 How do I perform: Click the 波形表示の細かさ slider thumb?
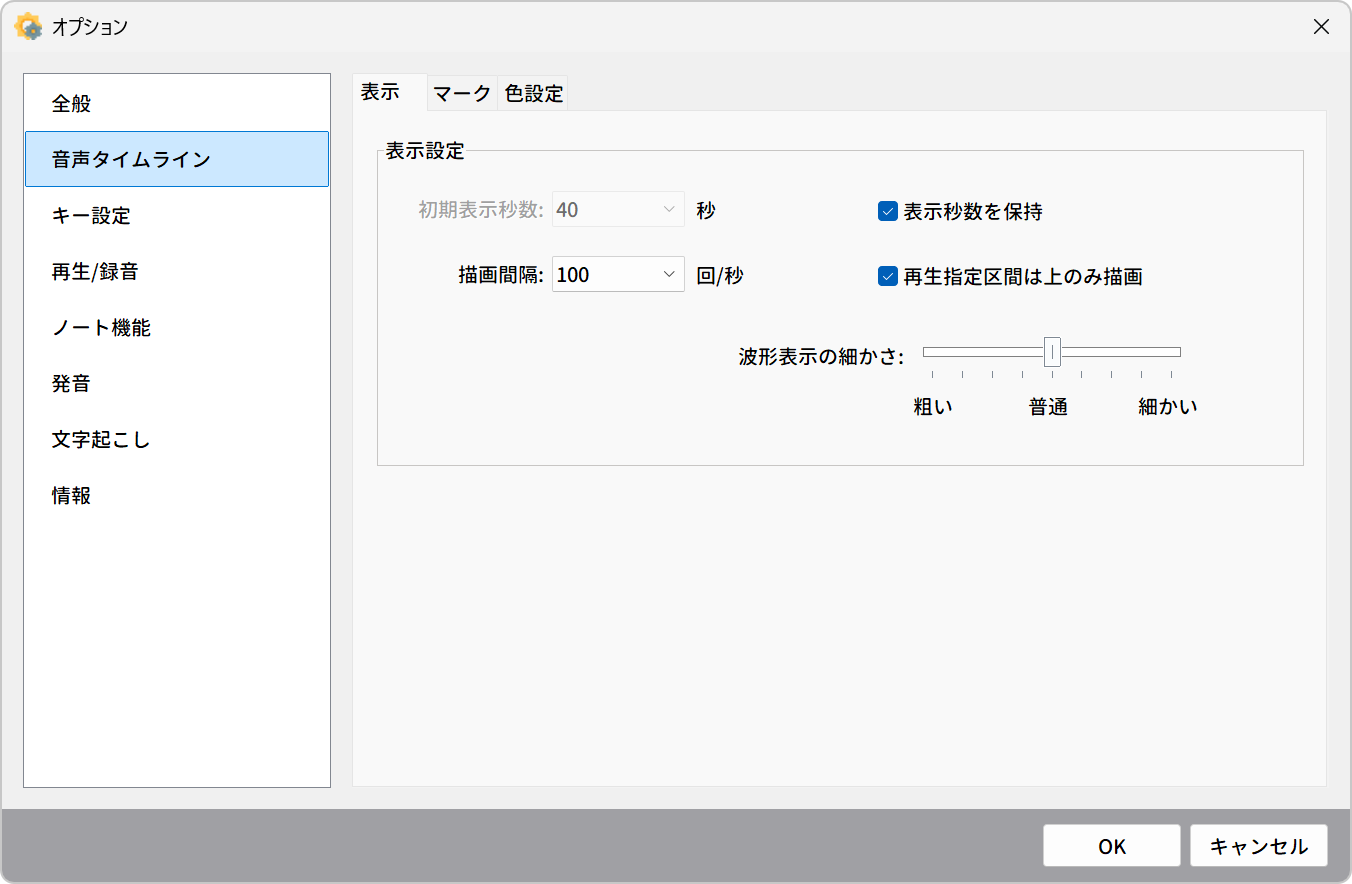coord(1052,352)
